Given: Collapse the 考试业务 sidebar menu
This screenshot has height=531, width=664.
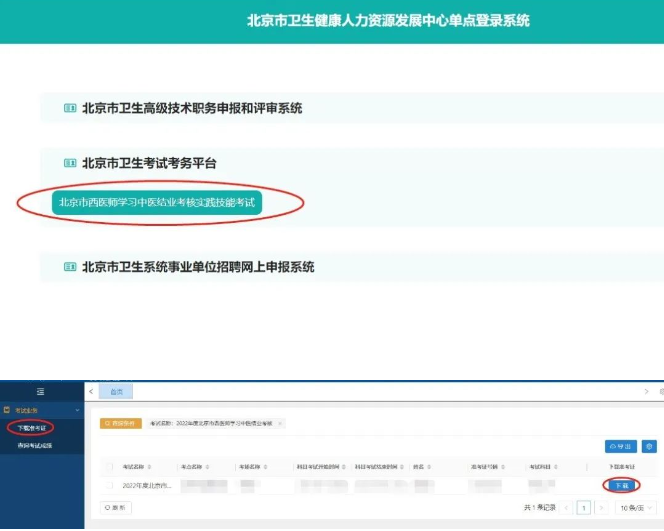Looking at the screenshot, I should [77, 410].
